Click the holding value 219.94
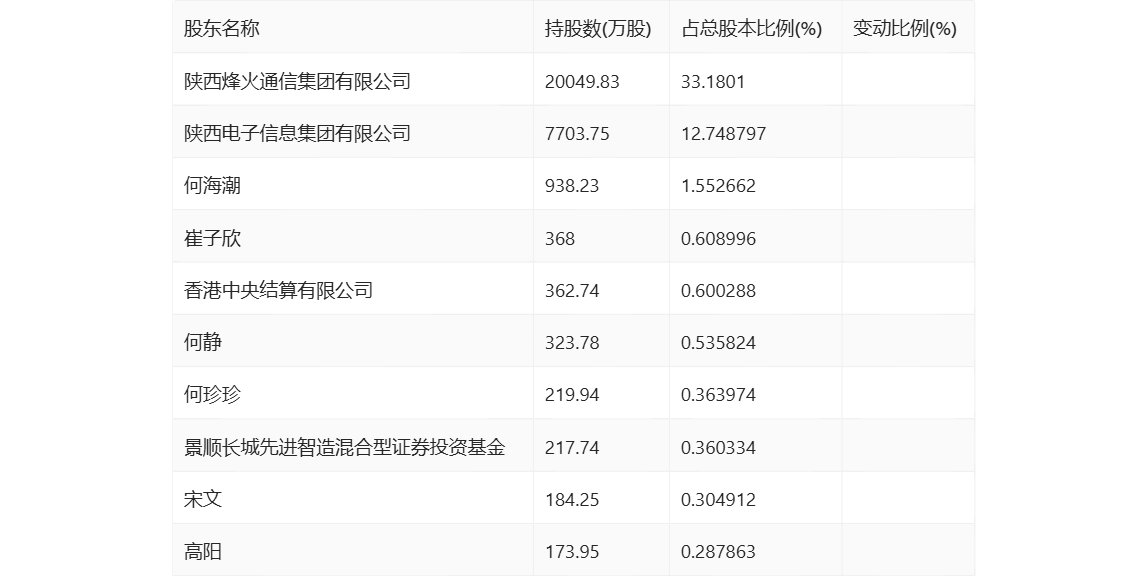The height and width of the screenshot is (576, 1147). [x=572, y=395]
